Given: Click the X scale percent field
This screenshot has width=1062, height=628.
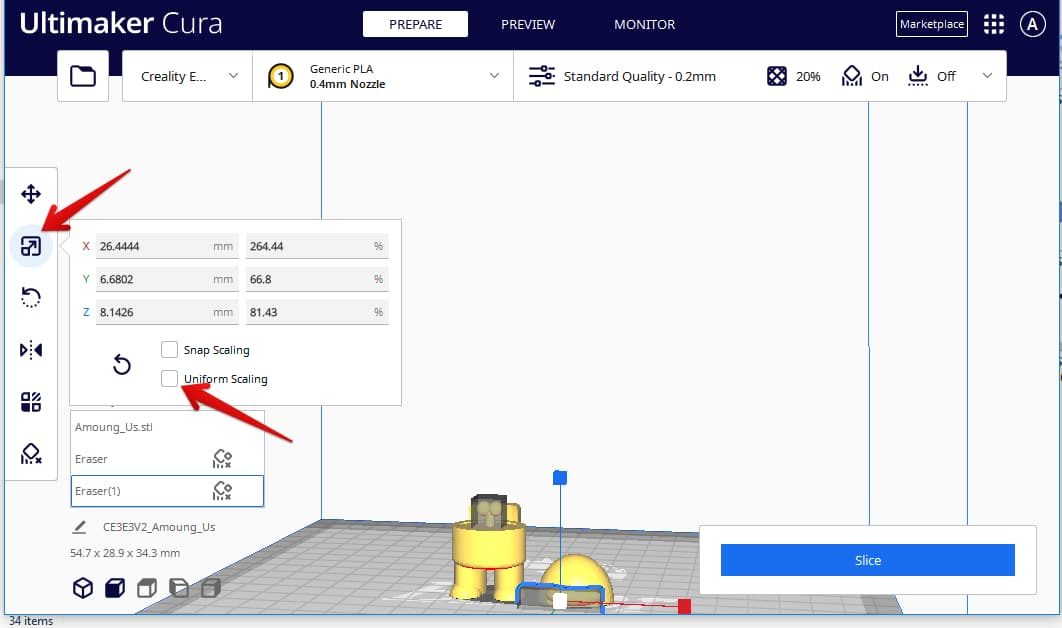Looking at the screenshot, I should click(x=317, y=246).
